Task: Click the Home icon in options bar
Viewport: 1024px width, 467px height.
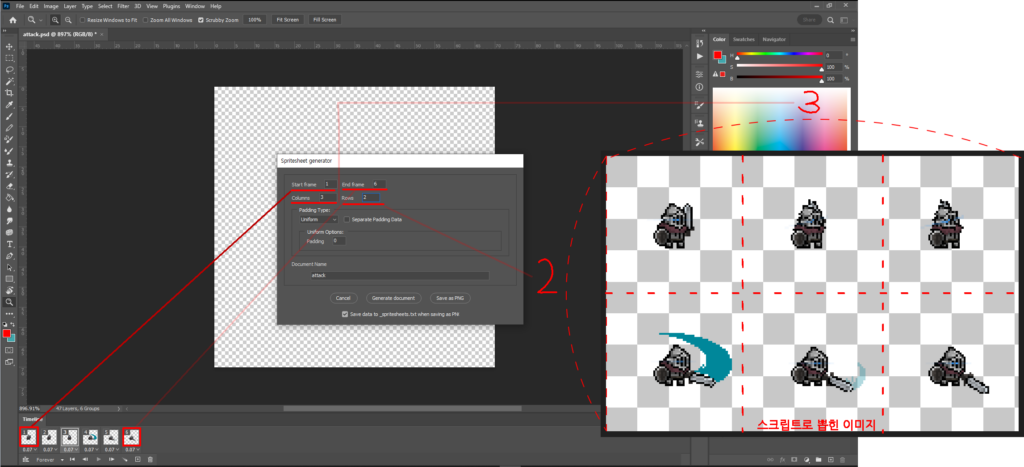Action: (x=12, y=20)
